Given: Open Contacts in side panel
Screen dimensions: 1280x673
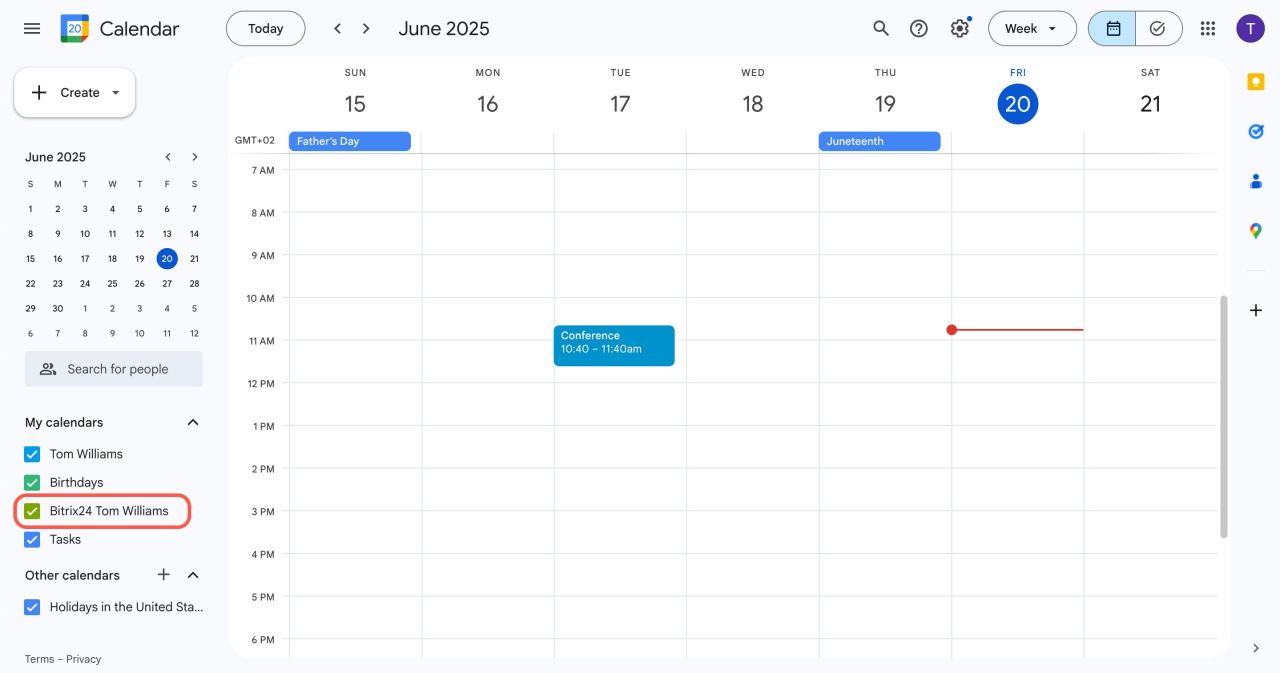Looking at the screenshot, I should tap(1256, 181).
